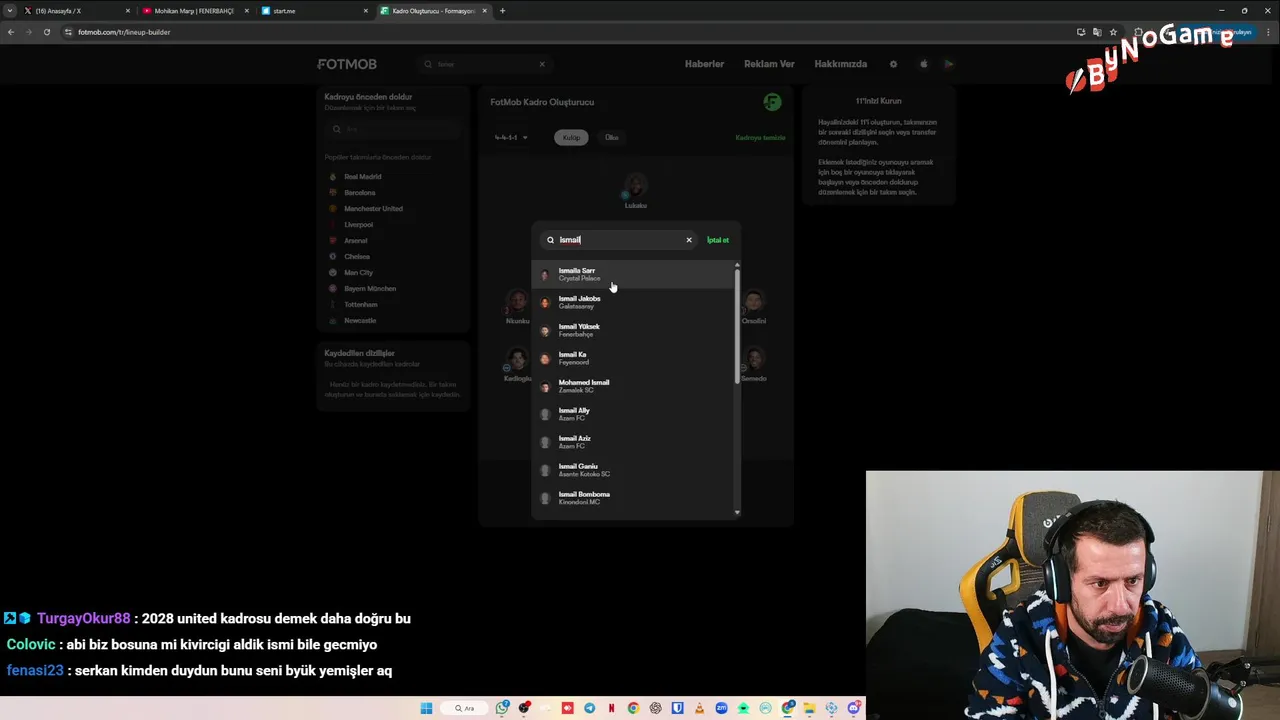Screen dimensions: 1280x720
Task: Switch to the Ülke toggle
Action: 612,137
